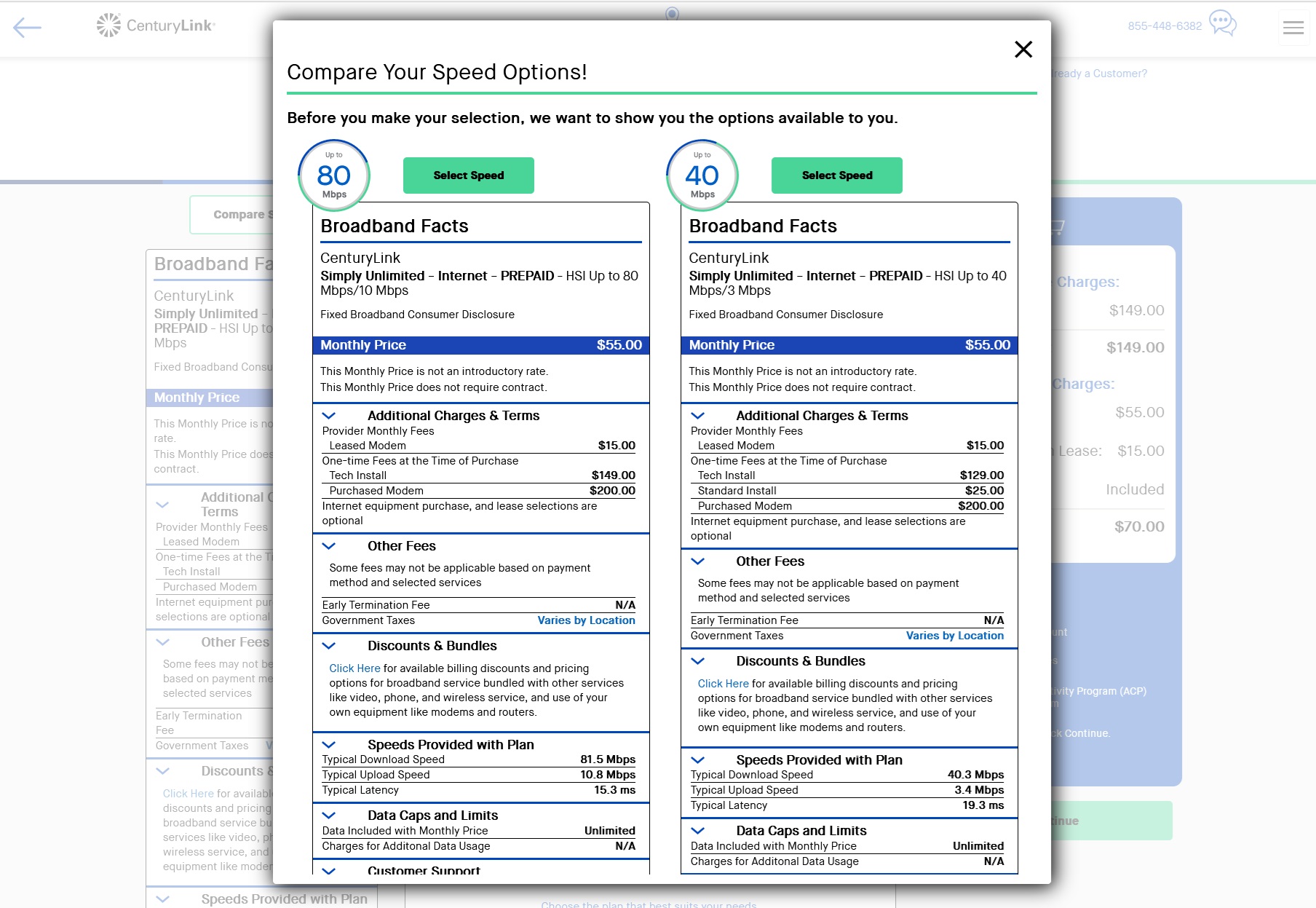This screenshot has width=1316, height=908.
Task: Collapse Speeds Provided with Plan for 40 Mbps
Action: (x=697, y=760)
